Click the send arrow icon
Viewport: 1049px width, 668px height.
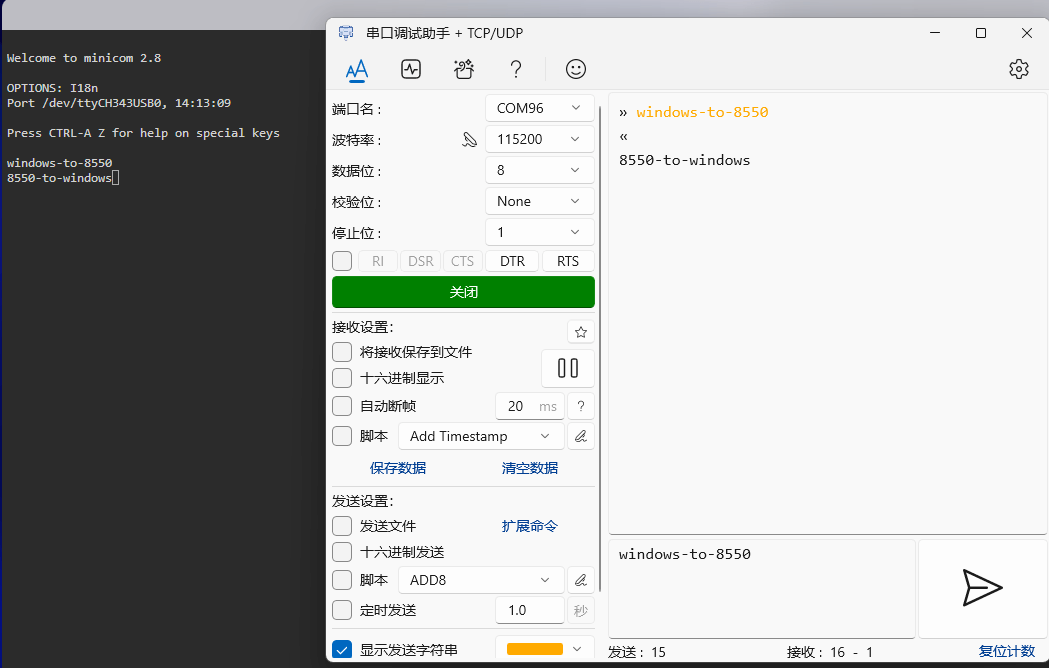click(x=981, y=588)
